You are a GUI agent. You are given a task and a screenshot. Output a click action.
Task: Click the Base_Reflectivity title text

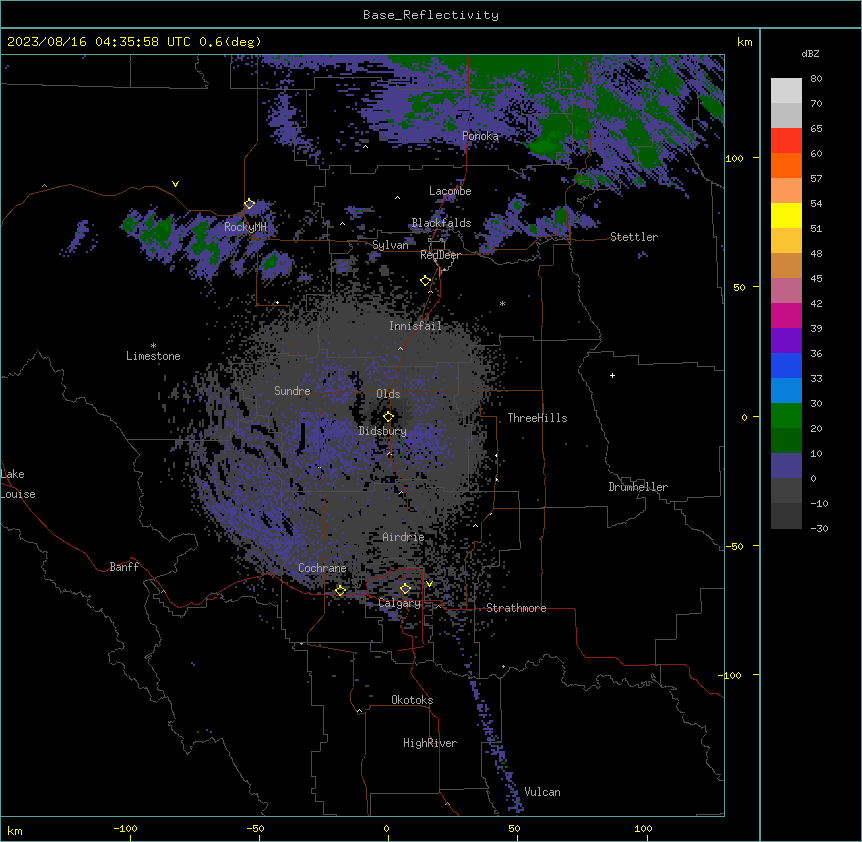[431, 15]
